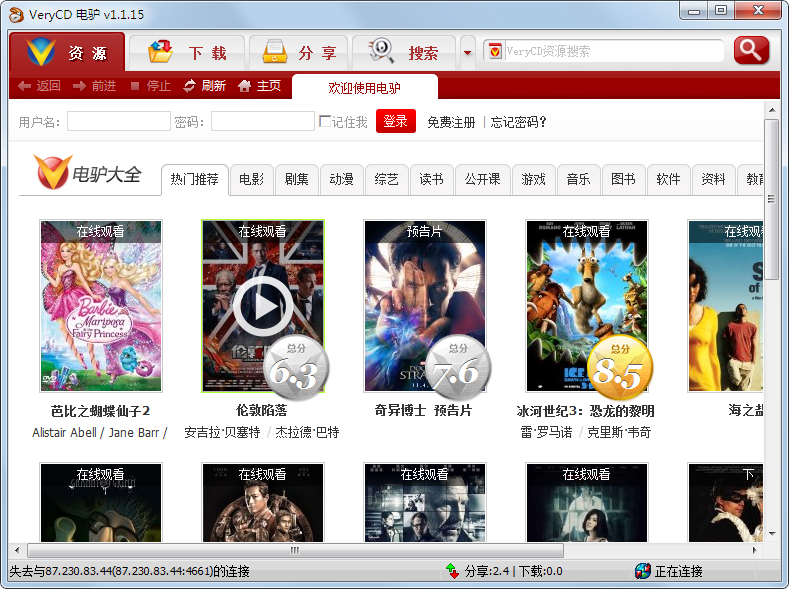Screen dimensions: 789x589
Task: Click the 雷·罗马诺 actor link
Action: point(546,433)
